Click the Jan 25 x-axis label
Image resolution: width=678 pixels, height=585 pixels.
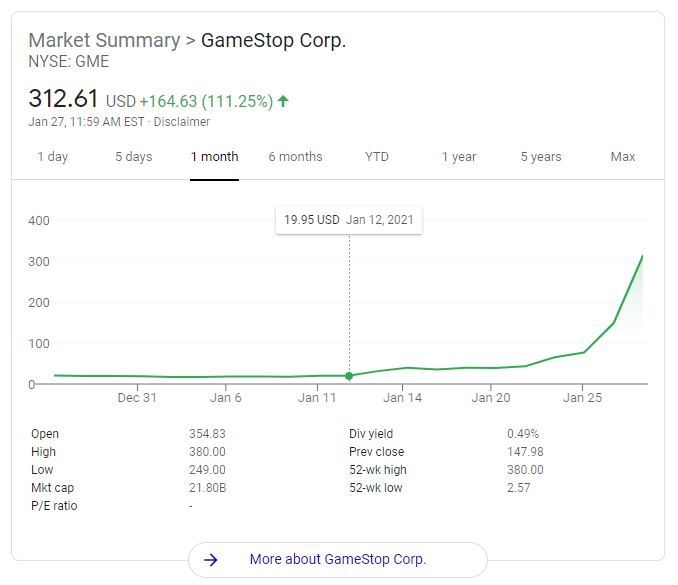pos(582,398)
